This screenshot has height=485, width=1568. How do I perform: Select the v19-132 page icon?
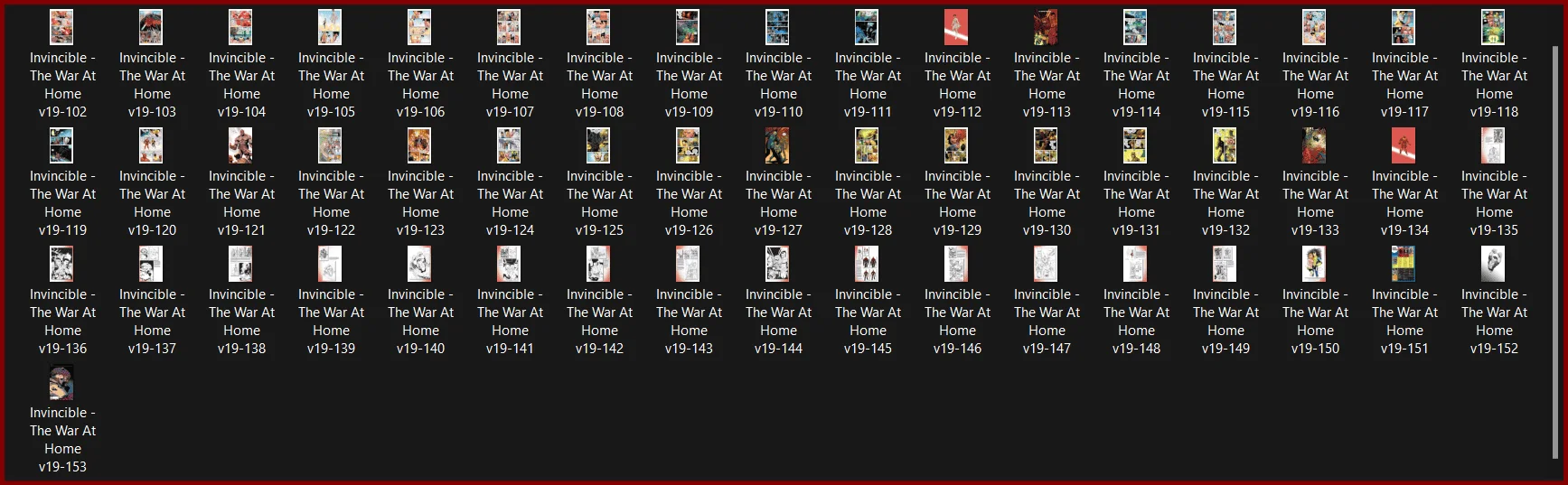(x=1225, y=145)
